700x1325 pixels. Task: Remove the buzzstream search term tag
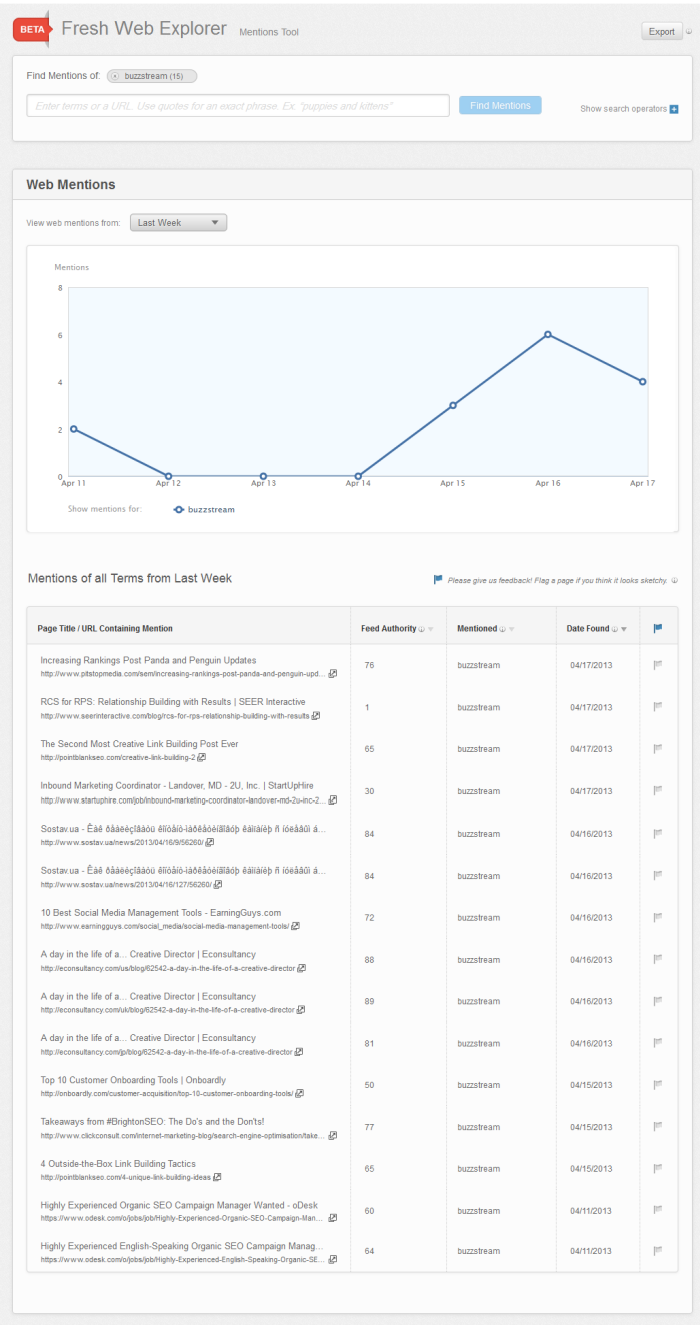116,76
